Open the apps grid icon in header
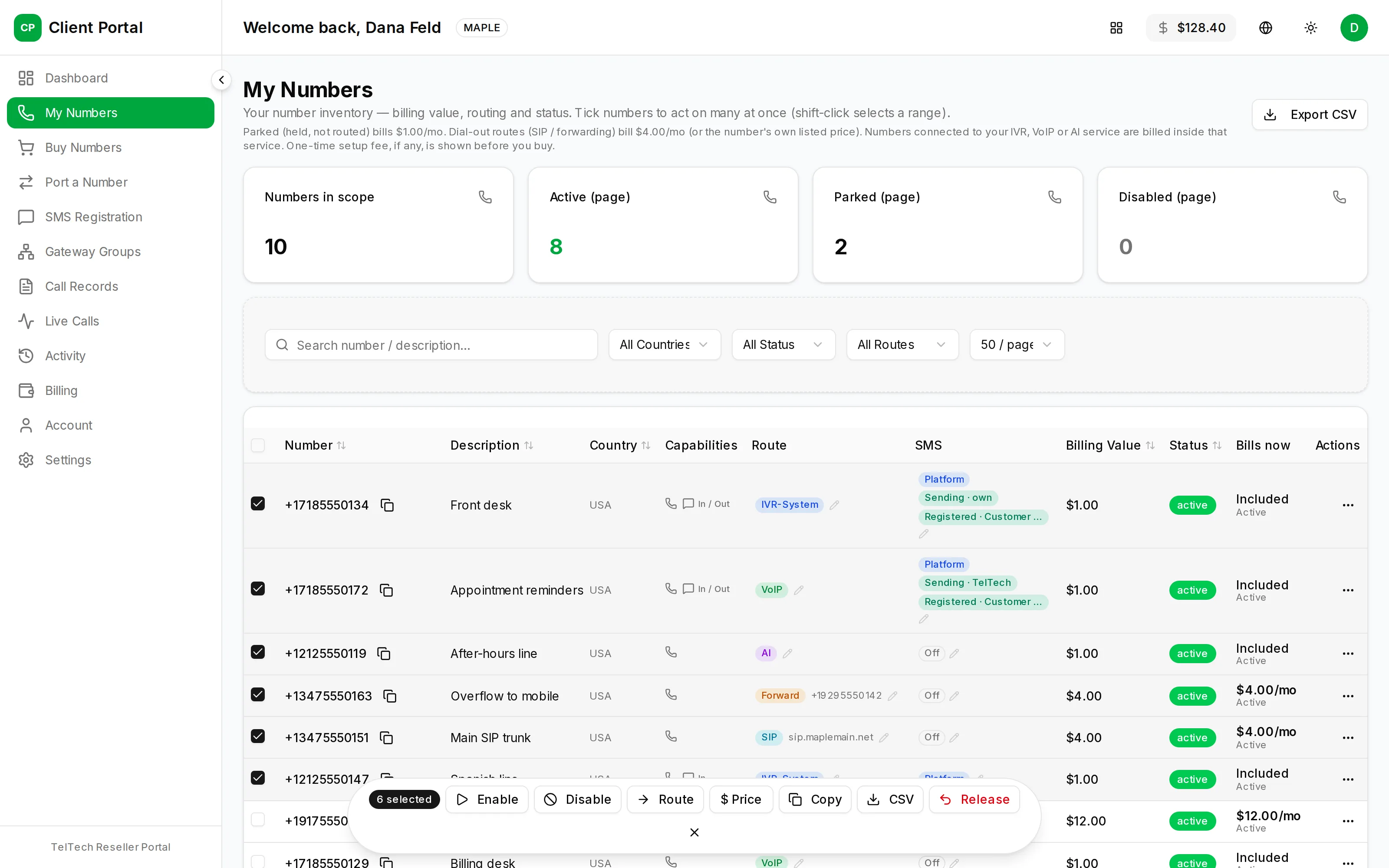 pos(1116,27)
